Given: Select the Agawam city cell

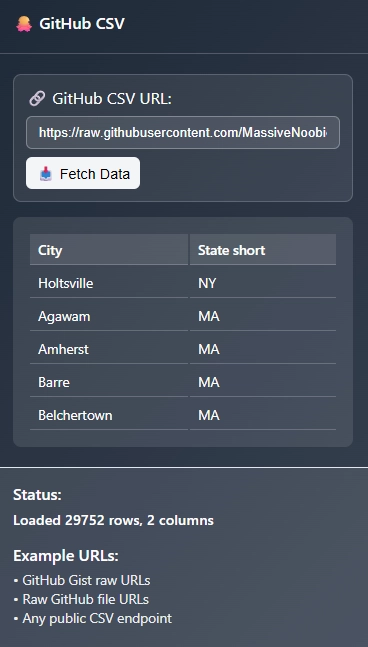Looking at the screenshot, I should tap(109, 316).
